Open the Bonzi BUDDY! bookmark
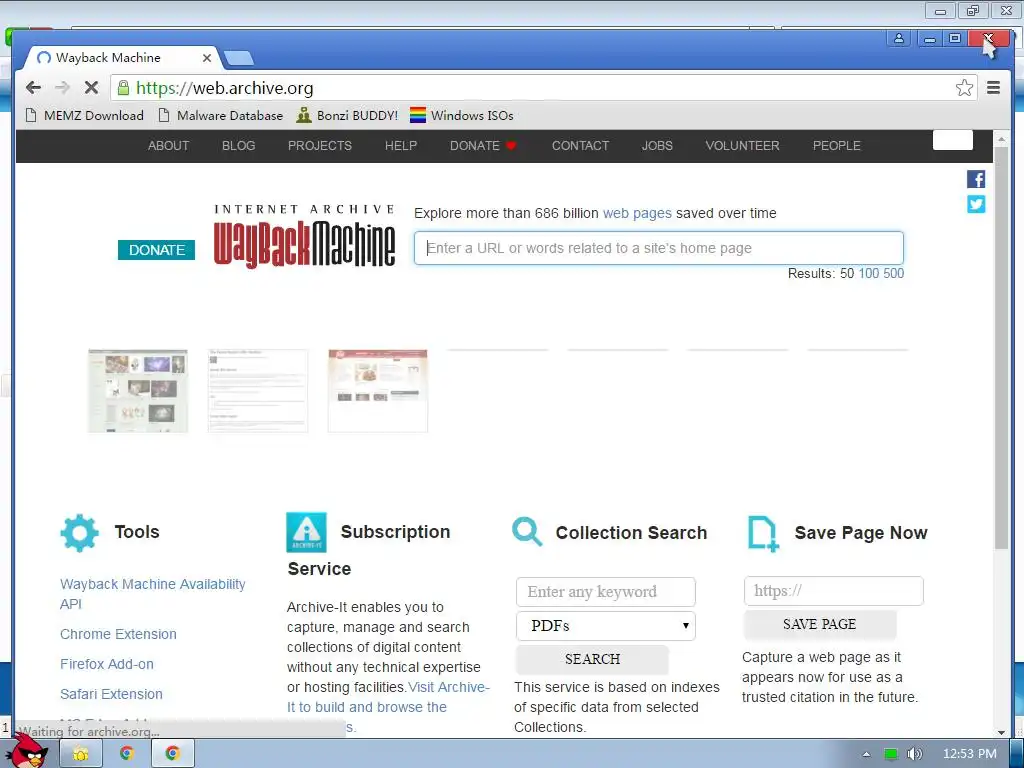 click(x=347, y=116)
